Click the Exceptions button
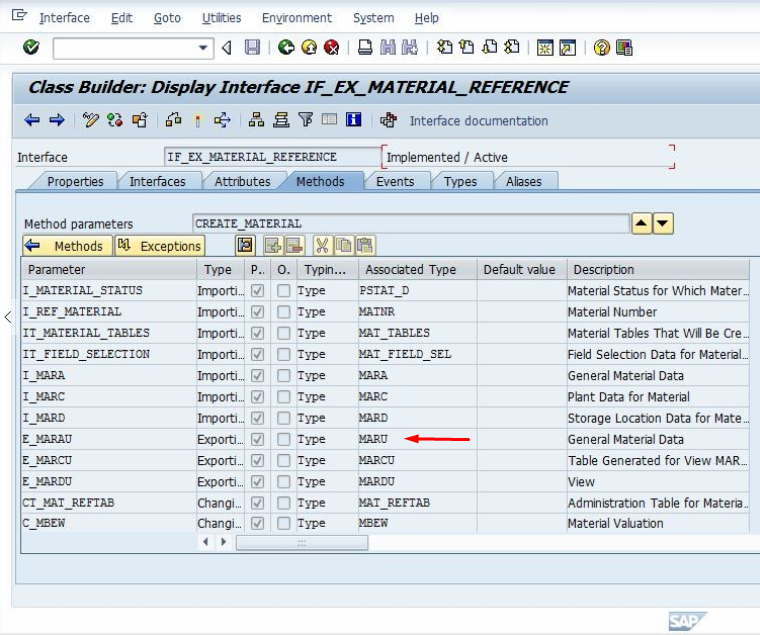This screenshot has height=635, width=760. tap(160, 246)
